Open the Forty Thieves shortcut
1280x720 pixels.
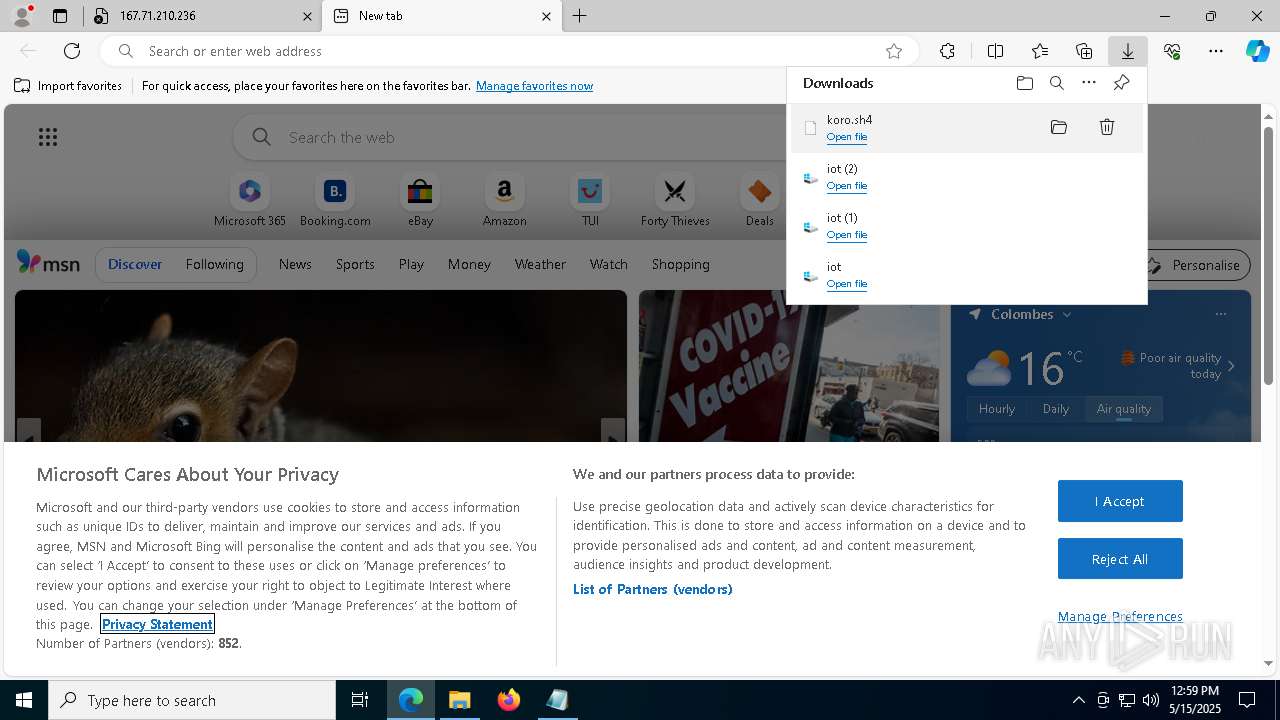pyautogui.click(x=675, y=200)
